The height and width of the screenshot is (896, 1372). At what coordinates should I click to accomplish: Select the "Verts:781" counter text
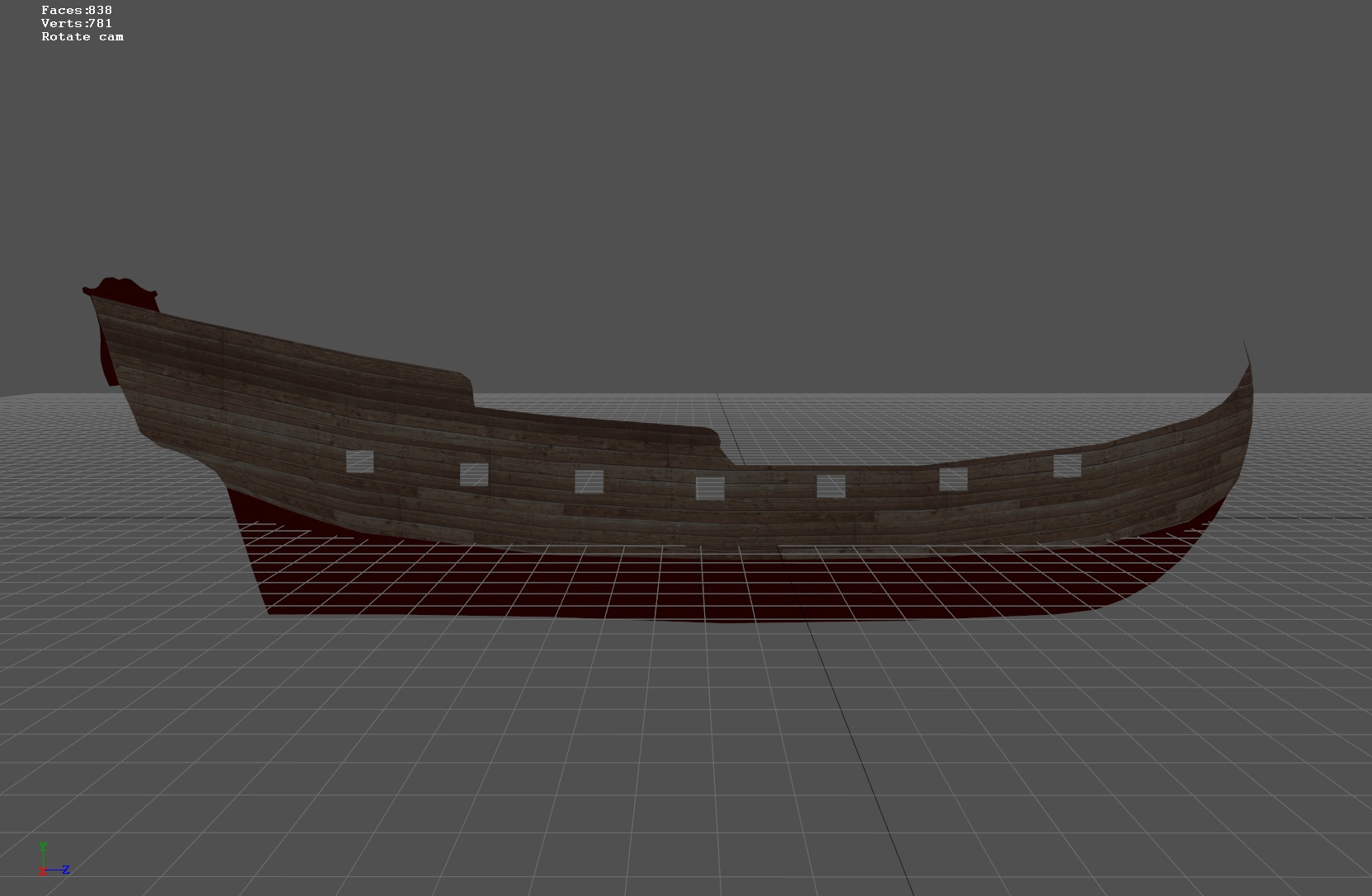pyautogui.click(x=77, y=23)
